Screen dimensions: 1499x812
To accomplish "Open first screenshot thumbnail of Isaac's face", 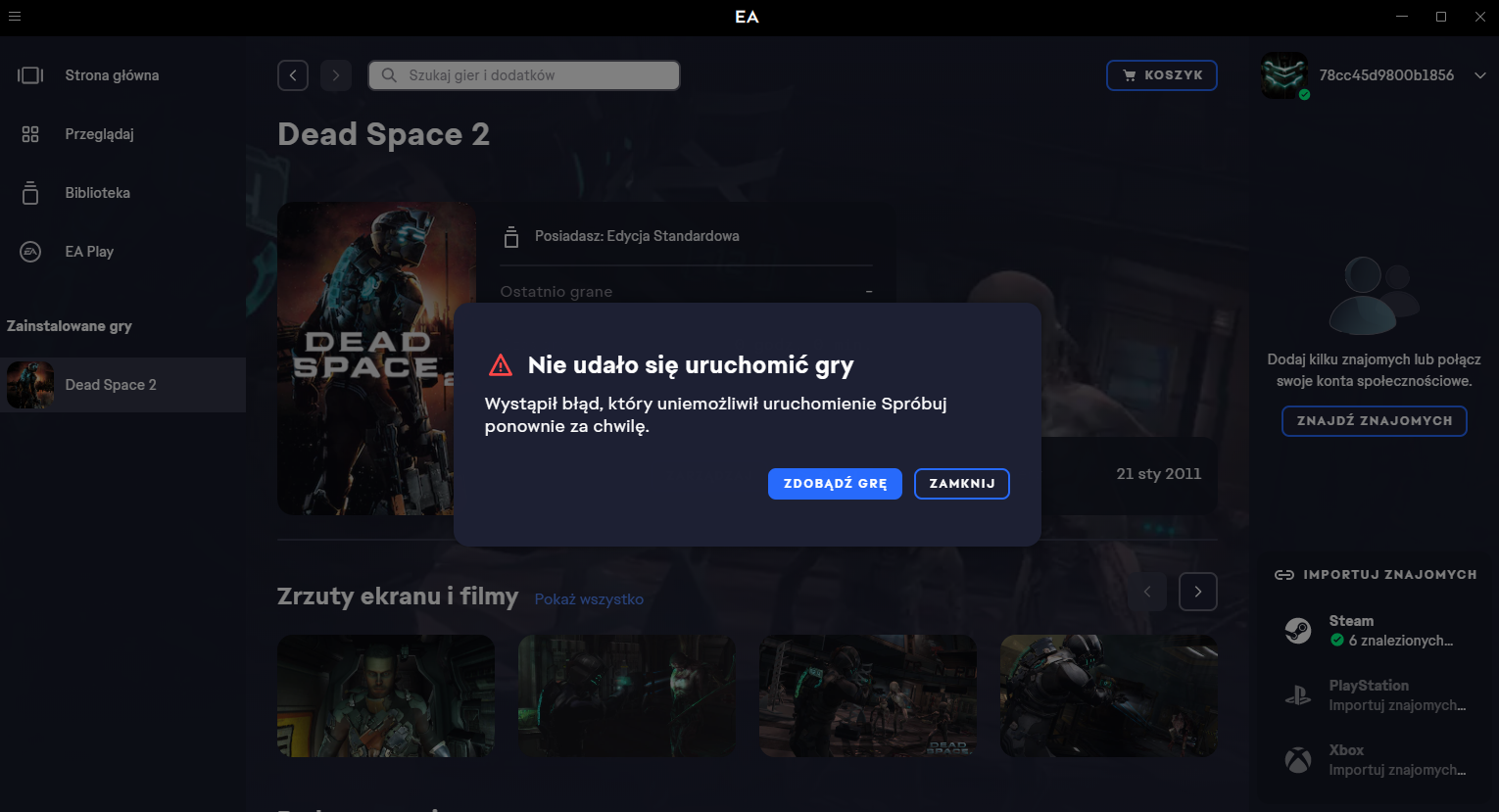I will pos(386,695).
